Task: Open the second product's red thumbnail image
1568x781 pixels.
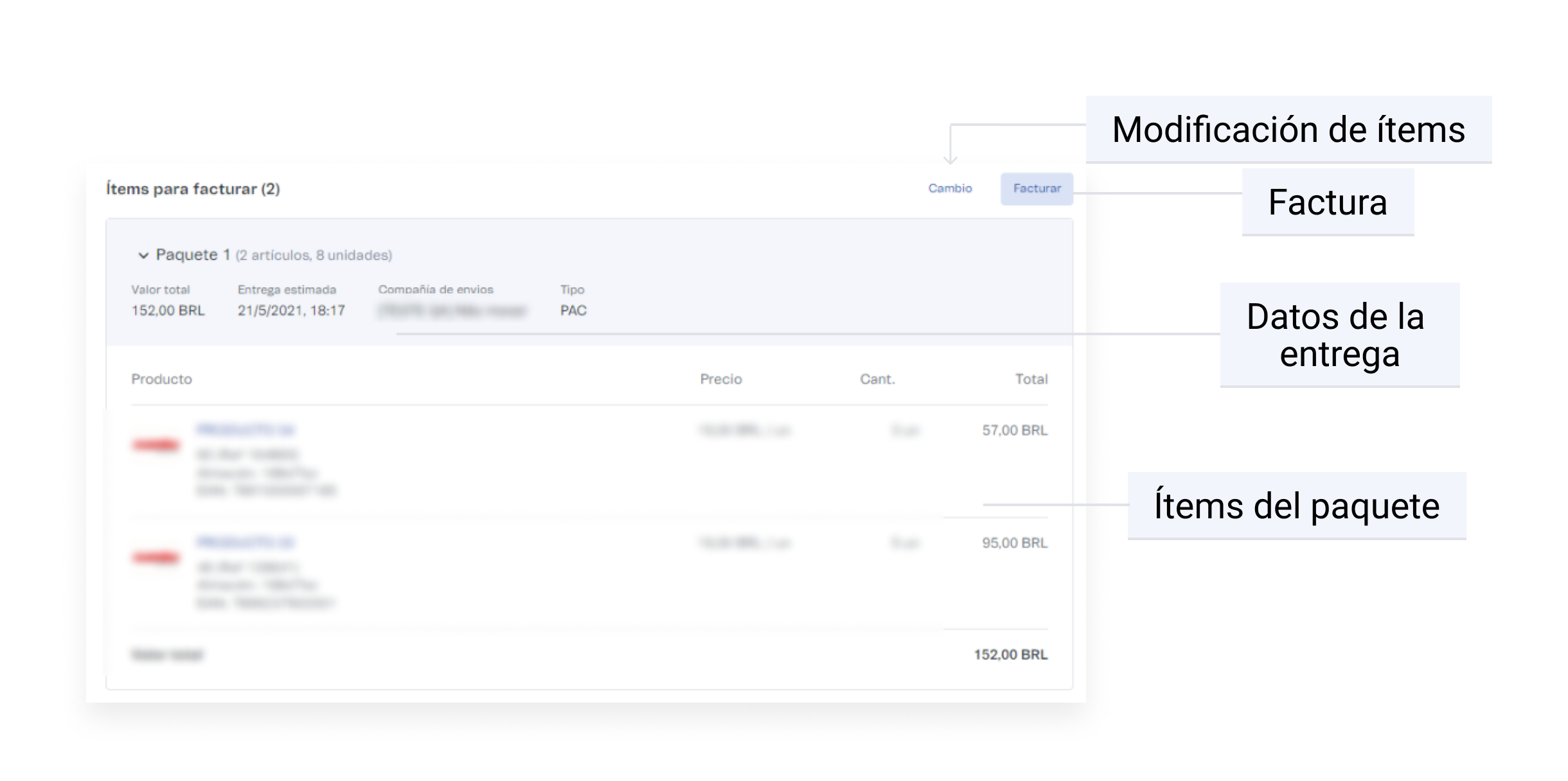Action: coord(156,557)
